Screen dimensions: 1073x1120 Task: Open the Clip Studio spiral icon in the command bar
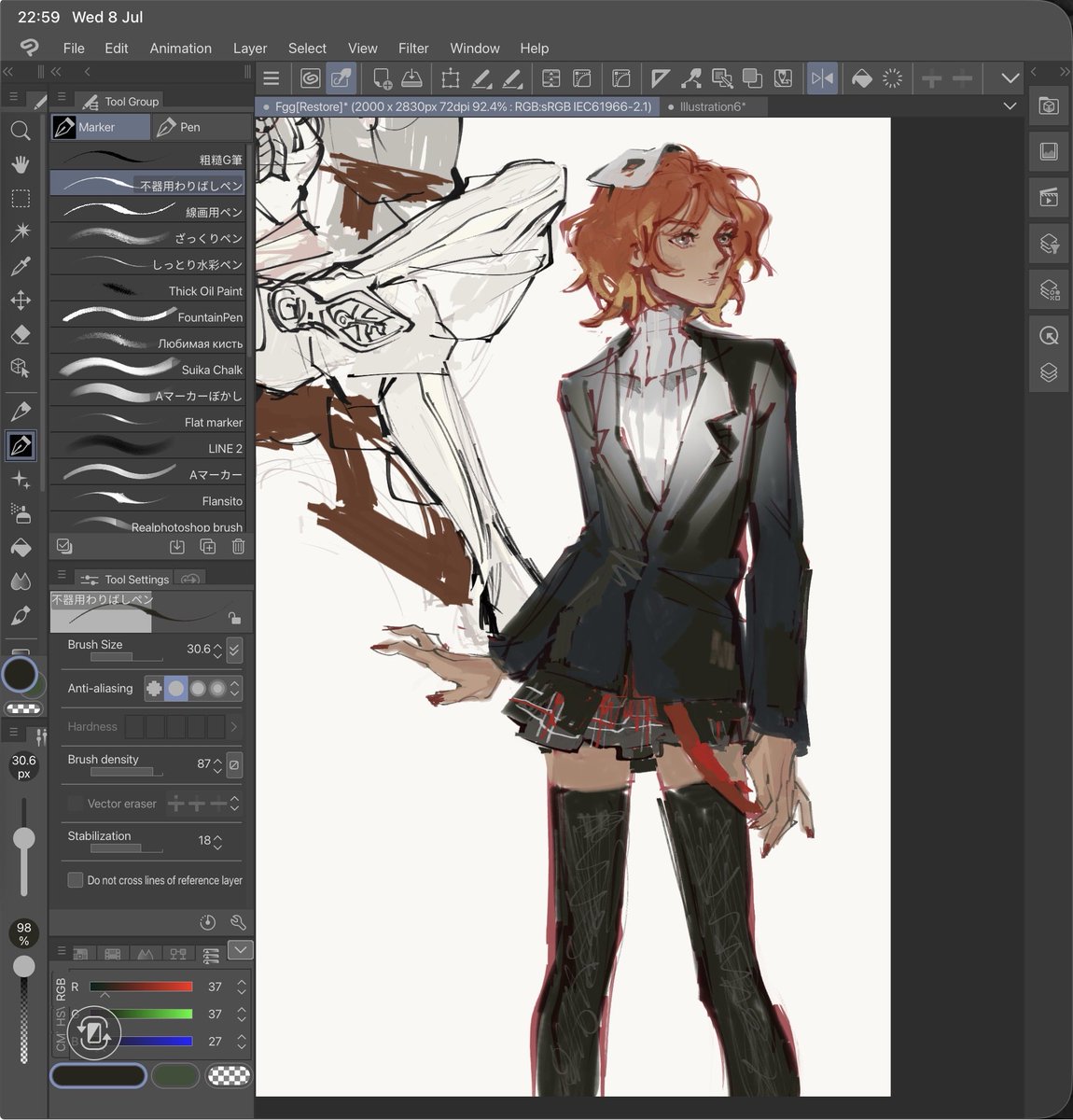(x=311, y=78)
